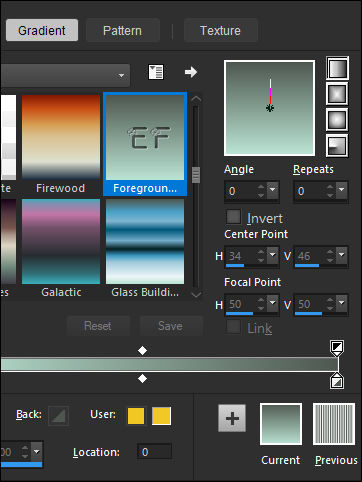Click the white arrow export icon

tap(191, 72)
